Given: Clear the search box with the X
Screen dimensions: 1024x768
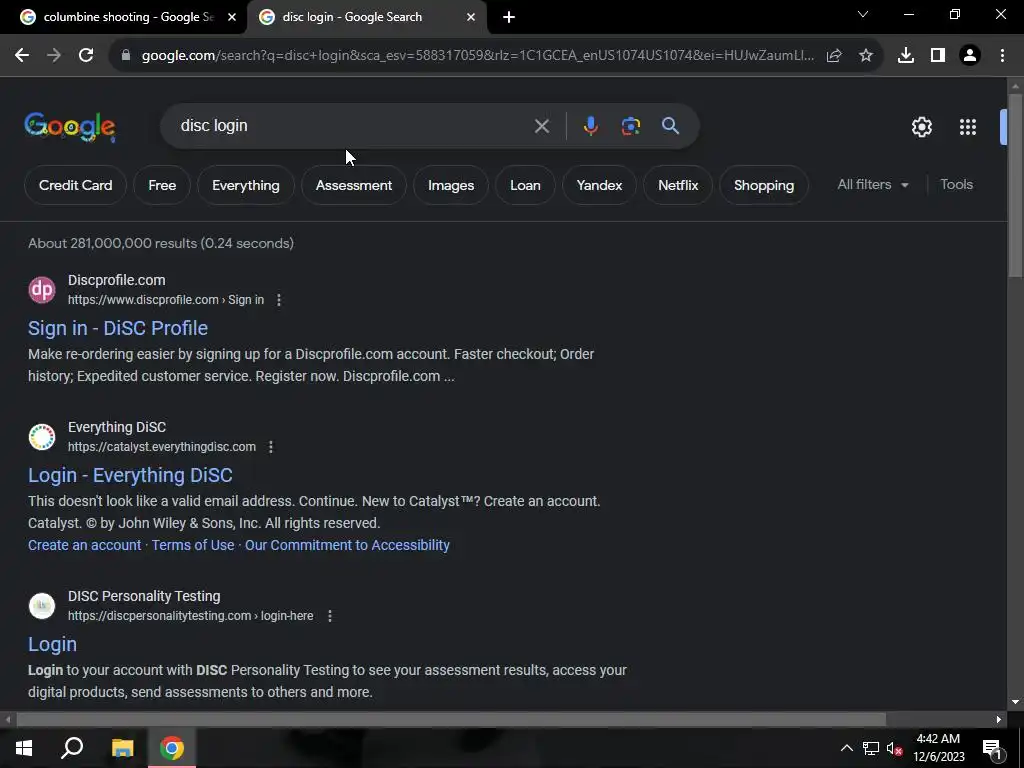Looking at the screenshot, I should point(541,126).
